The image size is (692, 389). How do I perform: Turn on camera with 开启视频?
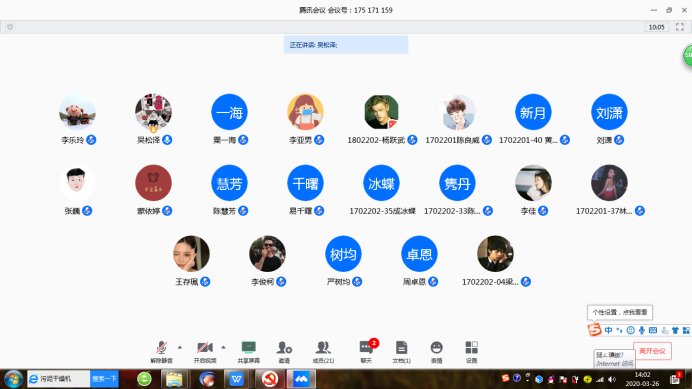(205, 352)
